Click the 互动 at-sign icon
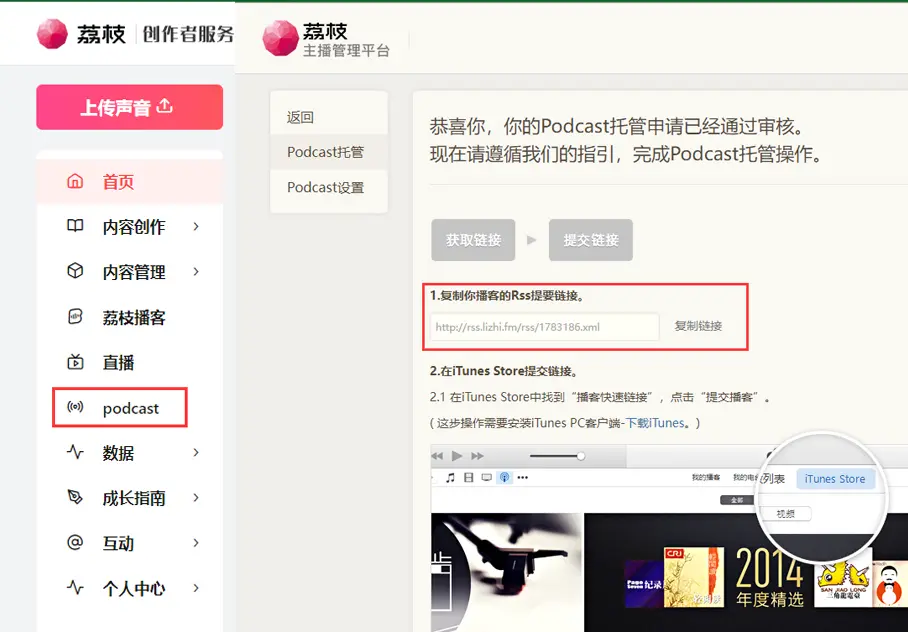 point(75,543)
